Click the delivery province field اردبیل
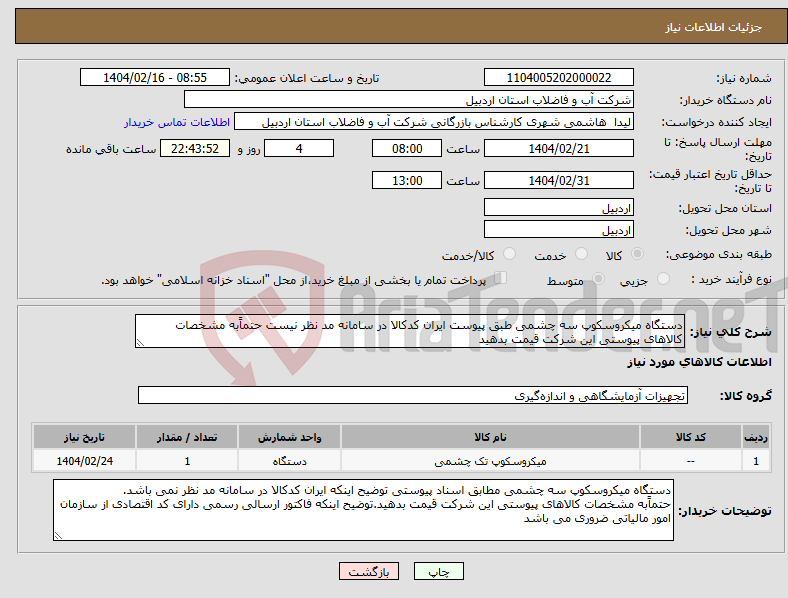 pyautogui.click(x=558, y=208)
